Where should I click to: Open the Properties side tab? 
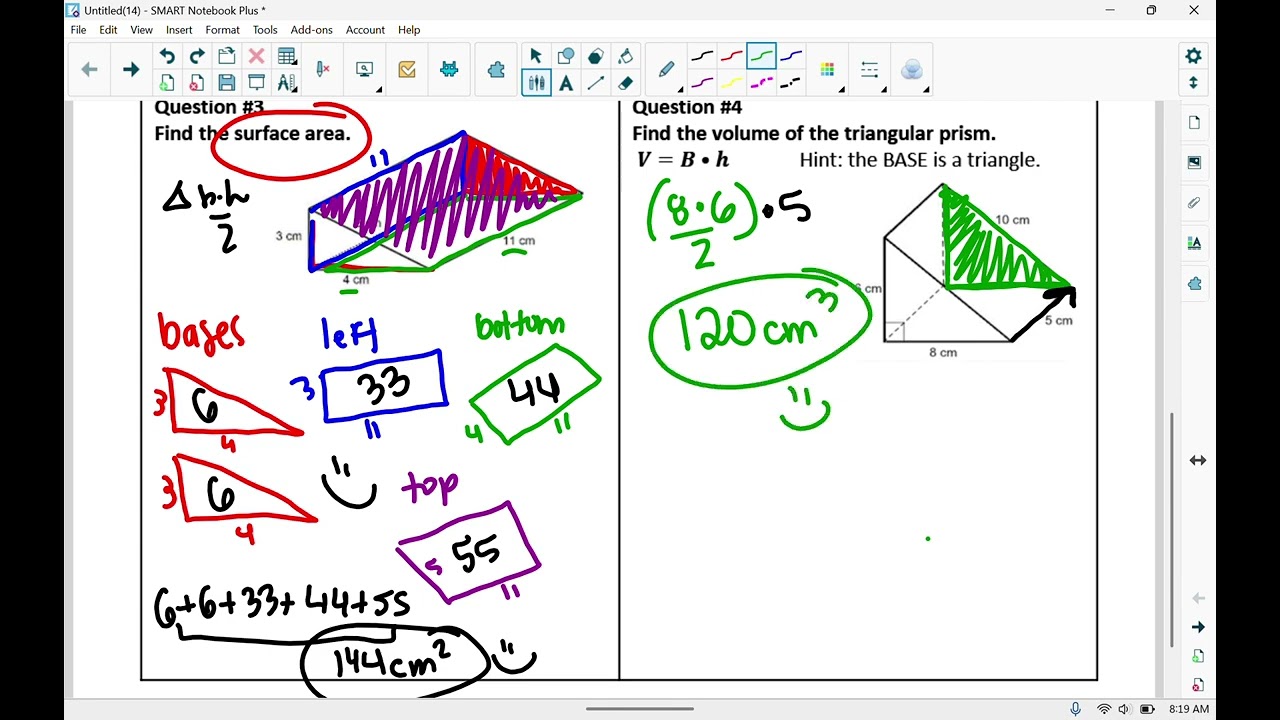pyautogui.click(x=1195, y=242)
